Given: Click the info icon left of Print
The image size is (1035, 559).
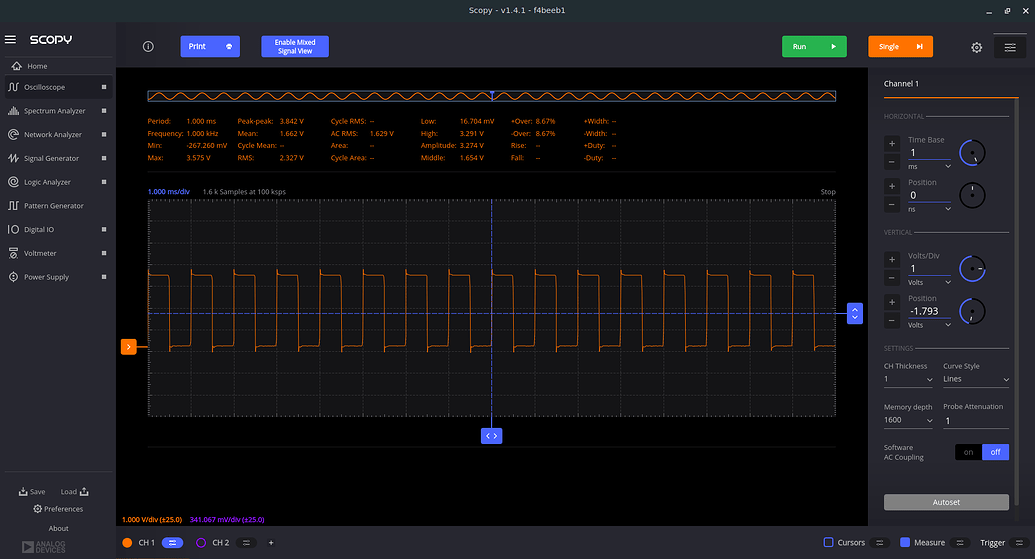Looking at the screenshot, I should click(x=148, y=47).
